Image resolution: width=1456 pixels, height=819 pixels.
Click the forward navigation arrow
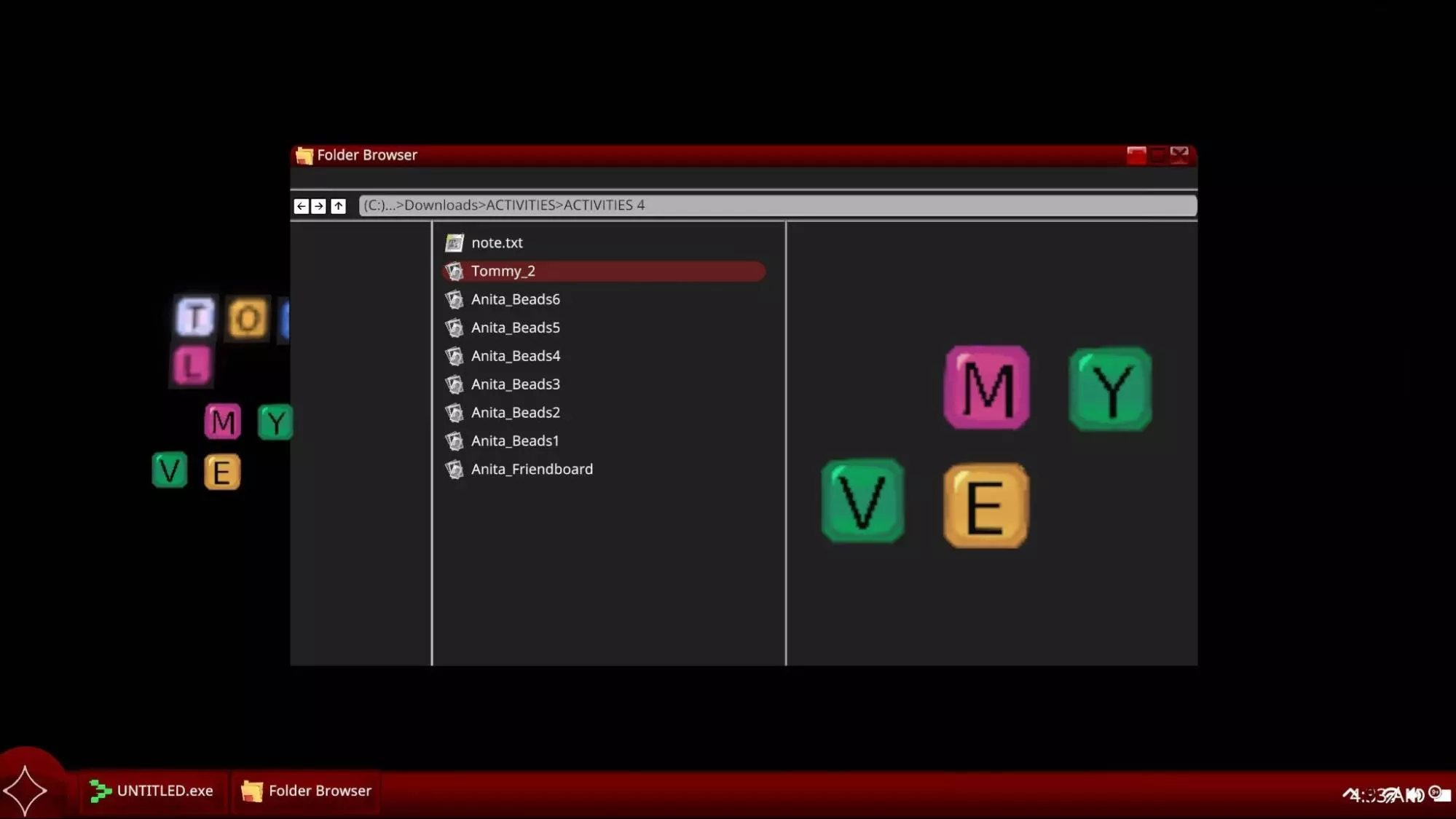(x=319, y=206)
